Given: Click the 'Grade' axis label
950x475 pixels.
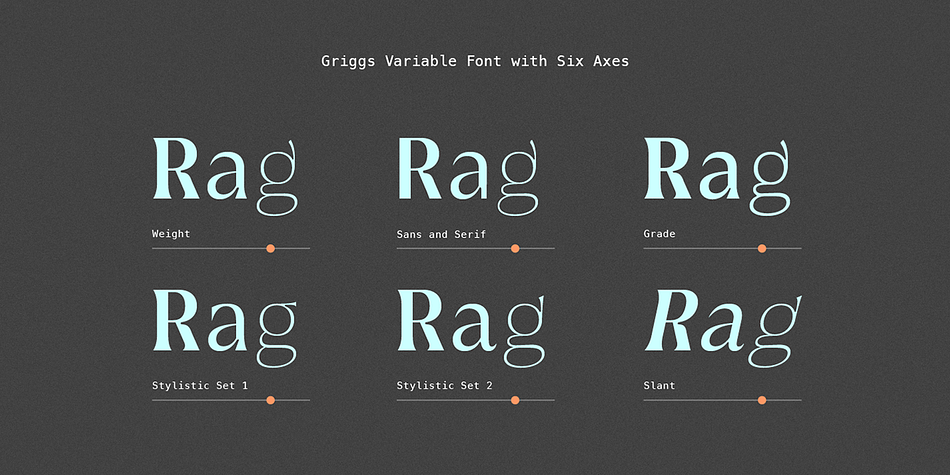Looking at the screenshot, I should point(659,234).
